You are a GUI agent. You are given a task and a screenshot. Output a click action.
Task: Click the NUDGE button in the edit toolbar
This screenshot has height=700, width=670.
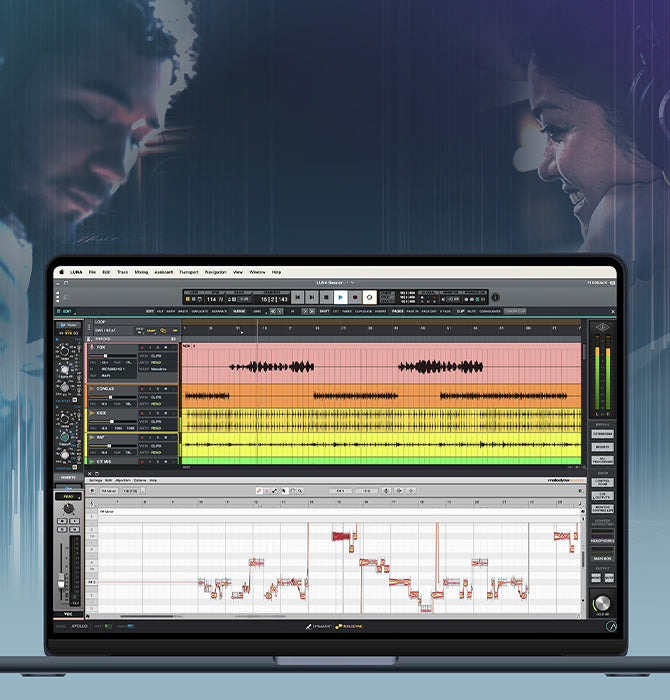(x=239, y=311)
